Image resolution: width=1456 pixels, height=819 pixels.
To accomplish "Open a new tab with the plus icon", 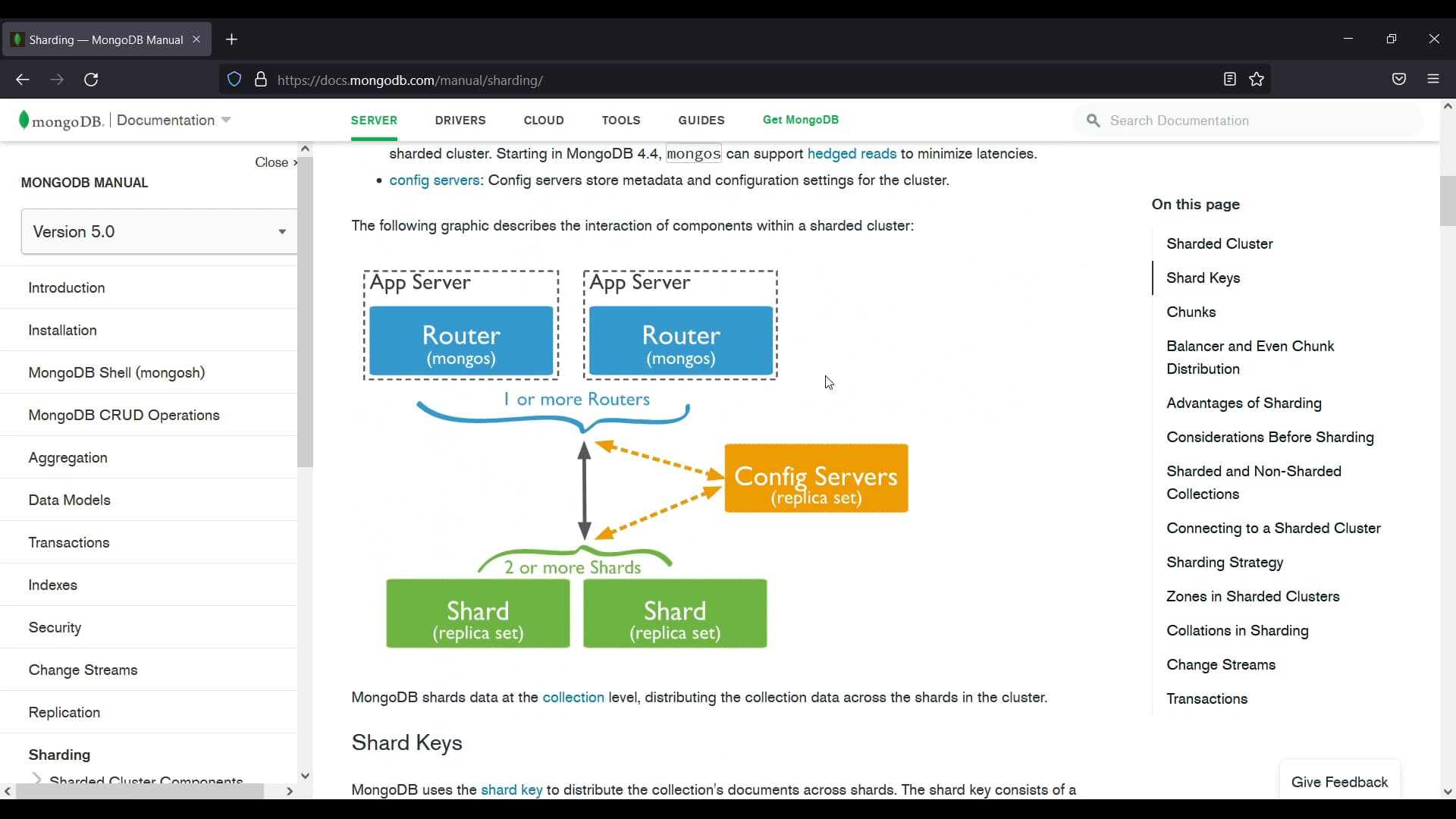I will tap(232, 39).
